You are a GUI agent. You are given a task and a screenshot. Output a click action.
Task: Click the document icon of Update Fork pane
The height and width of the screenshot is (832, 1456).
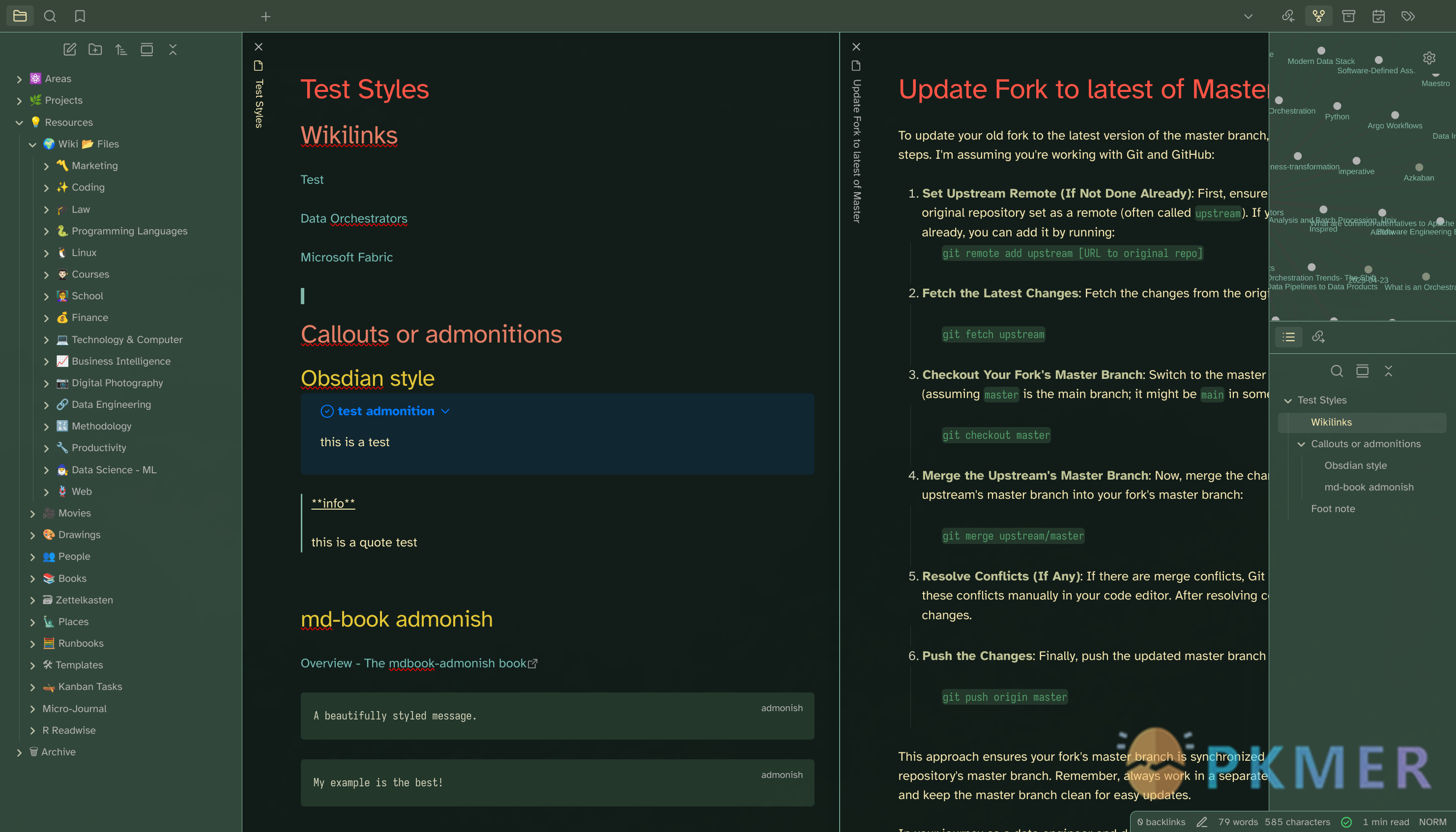[x=856, y=66]
